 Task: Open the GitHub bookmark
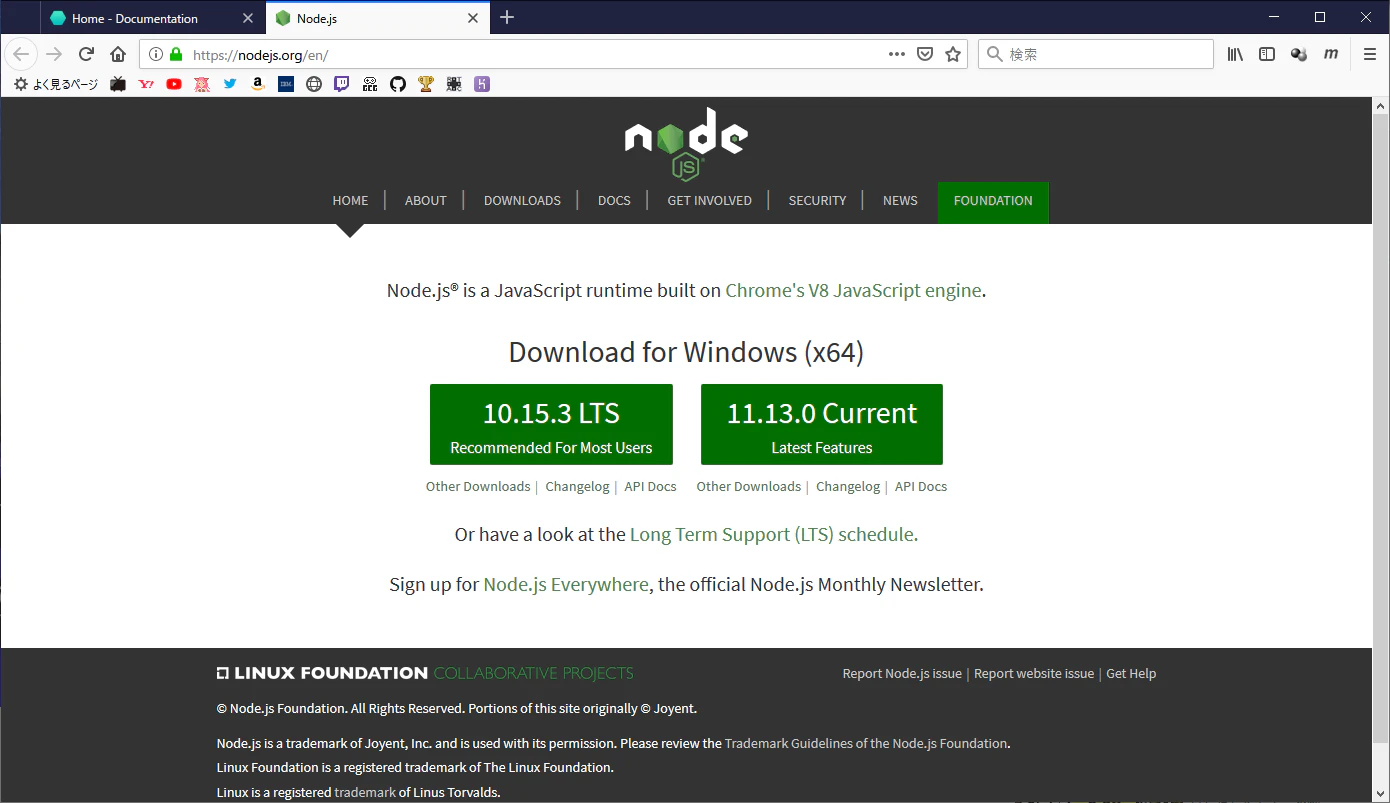(398, 85)
